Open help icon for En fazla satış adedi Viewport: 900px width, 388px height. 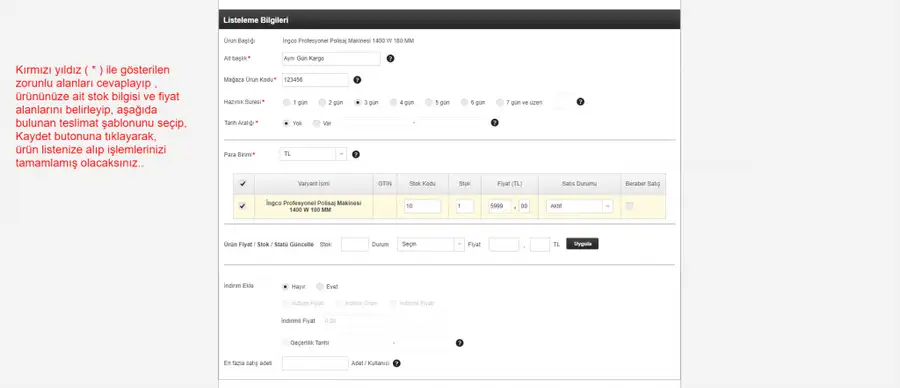point(397,363)
